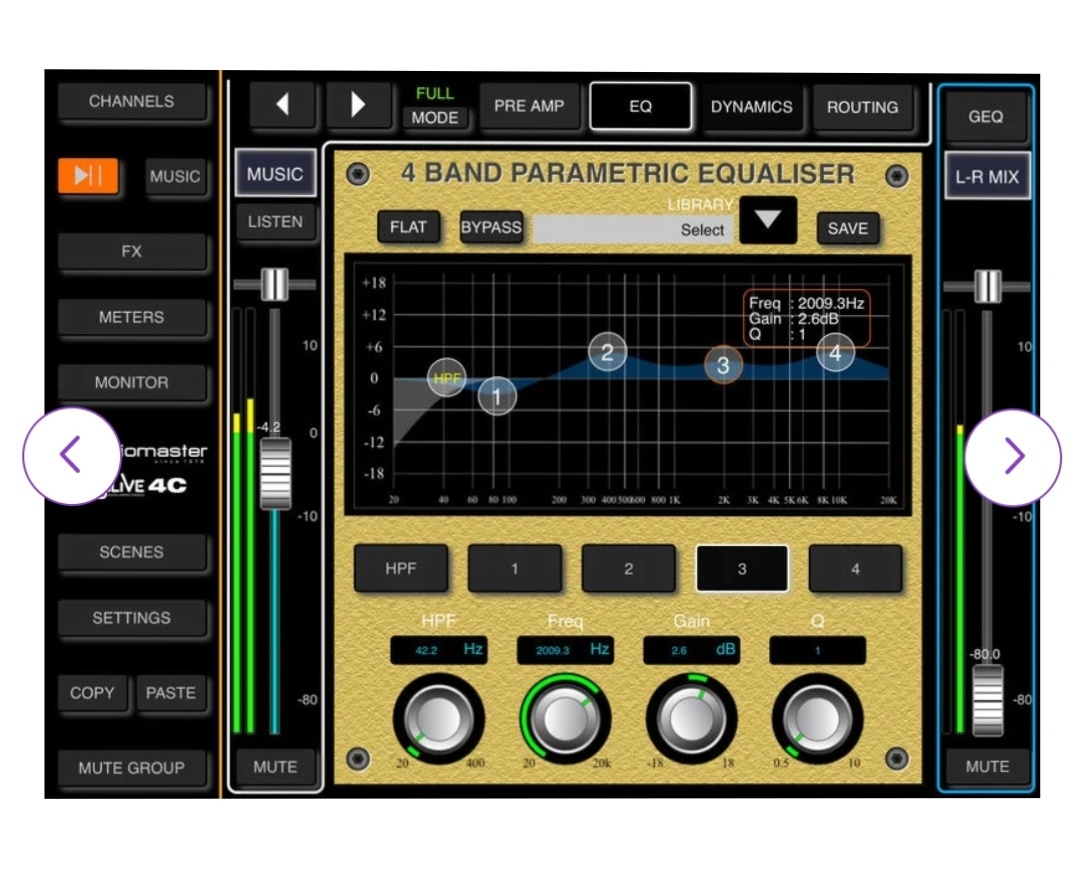Show next image with right carousel chevron
The height and width of the screenshot is (880, 1084).
point(1012,456)
